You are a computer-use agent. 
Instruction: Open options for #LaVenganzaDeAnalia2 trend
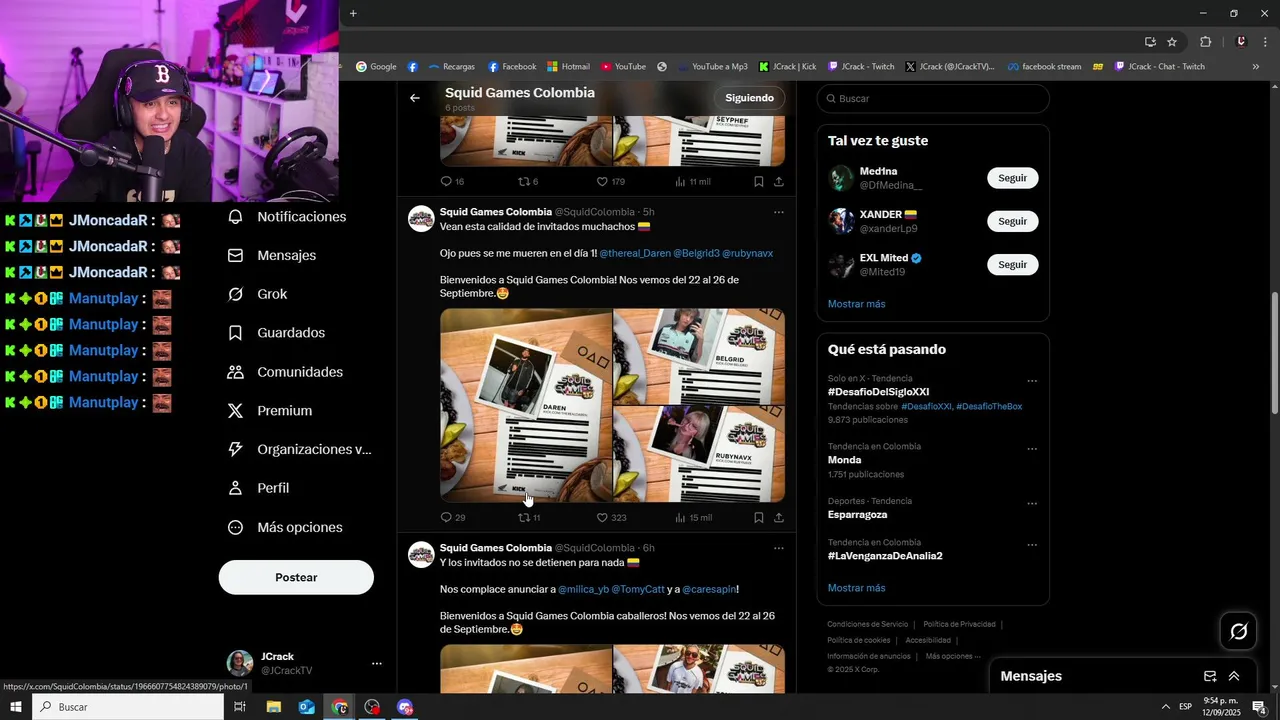pyautogui.click(x=1032, y=545)
